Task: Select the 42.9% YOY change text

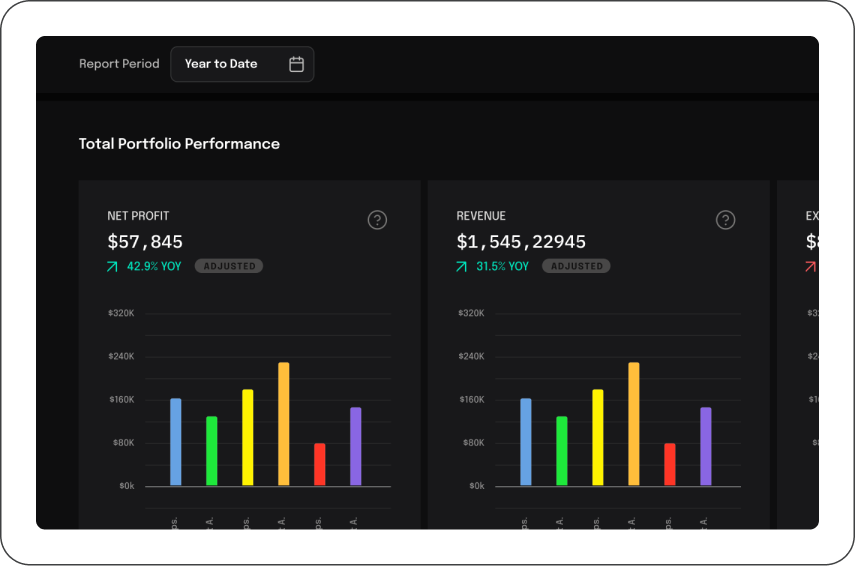Action: (154, 267)
